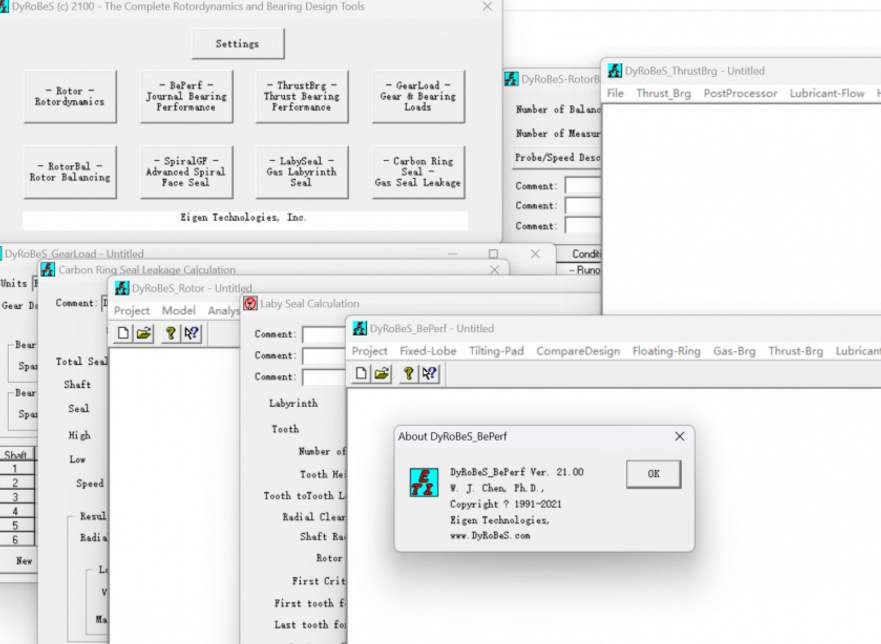The height and width of the screenshot is (644, 881).
Task: Click second Comment field in Laby Seal
Action: coord(324,356)
